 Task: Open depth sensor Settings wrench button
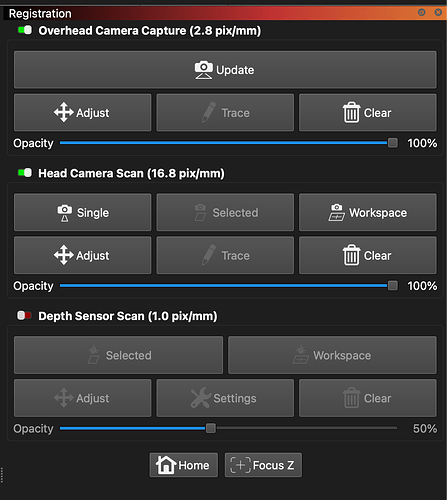coord(225,398)
